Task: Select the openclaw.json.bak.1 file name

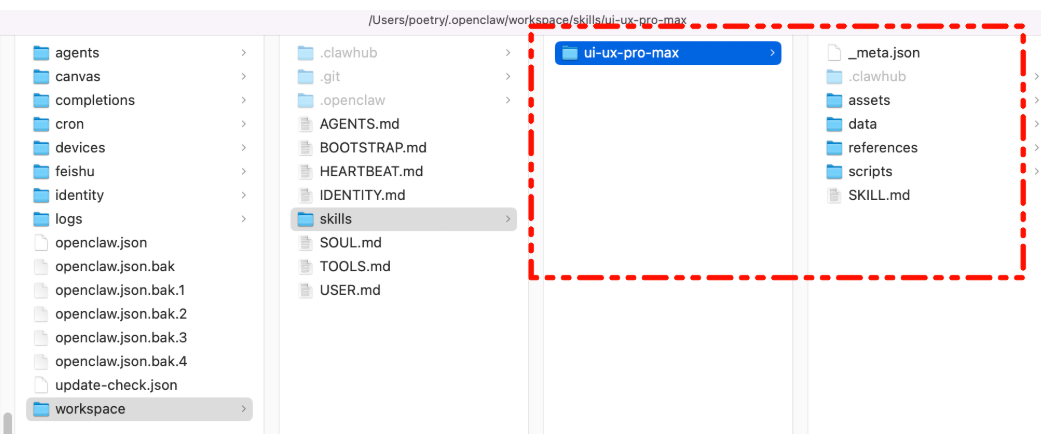Action: (120, 291)
